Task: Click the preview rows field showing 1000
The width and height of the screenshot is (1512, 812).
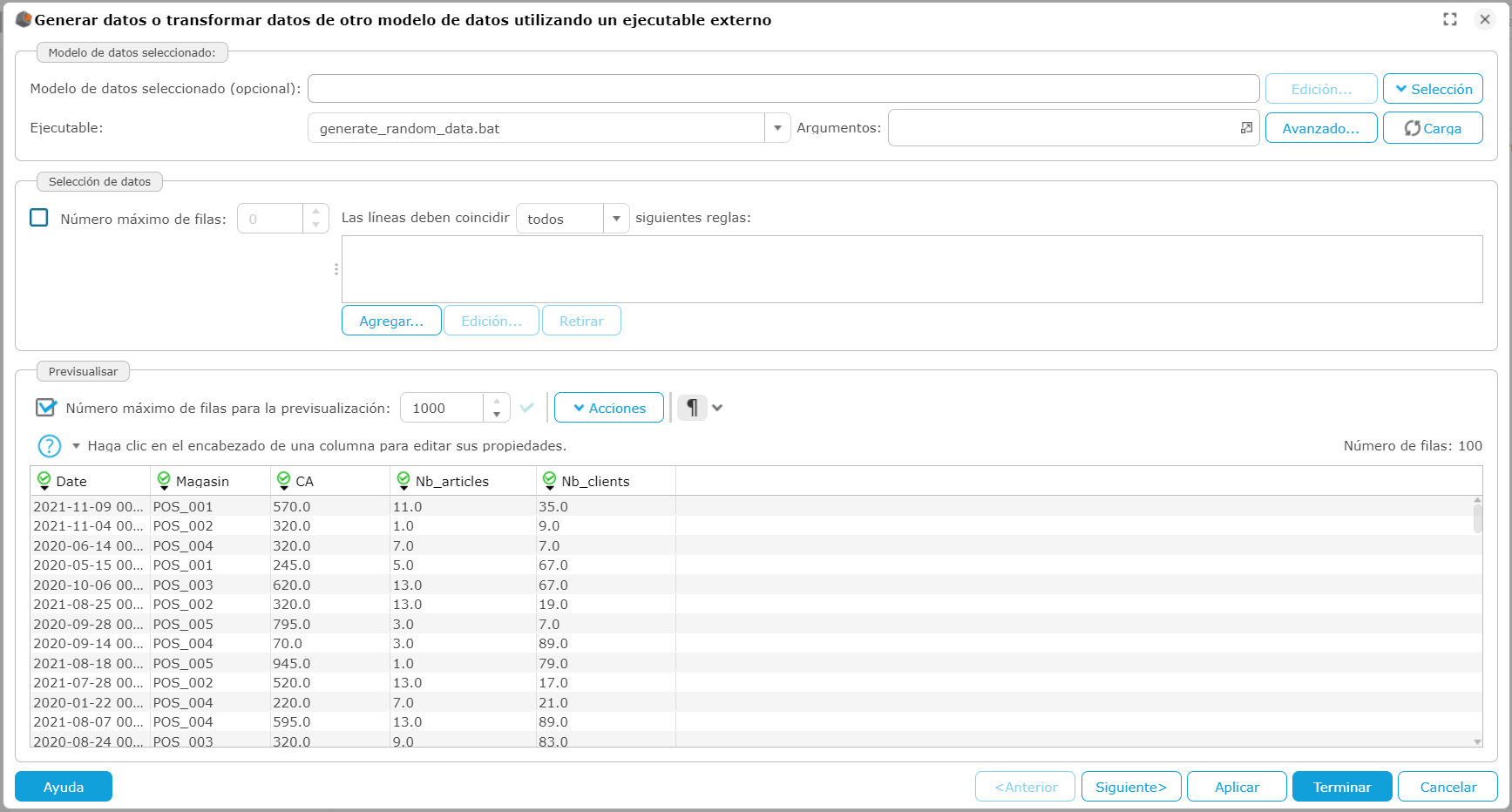Action: [x=442, y=408]
